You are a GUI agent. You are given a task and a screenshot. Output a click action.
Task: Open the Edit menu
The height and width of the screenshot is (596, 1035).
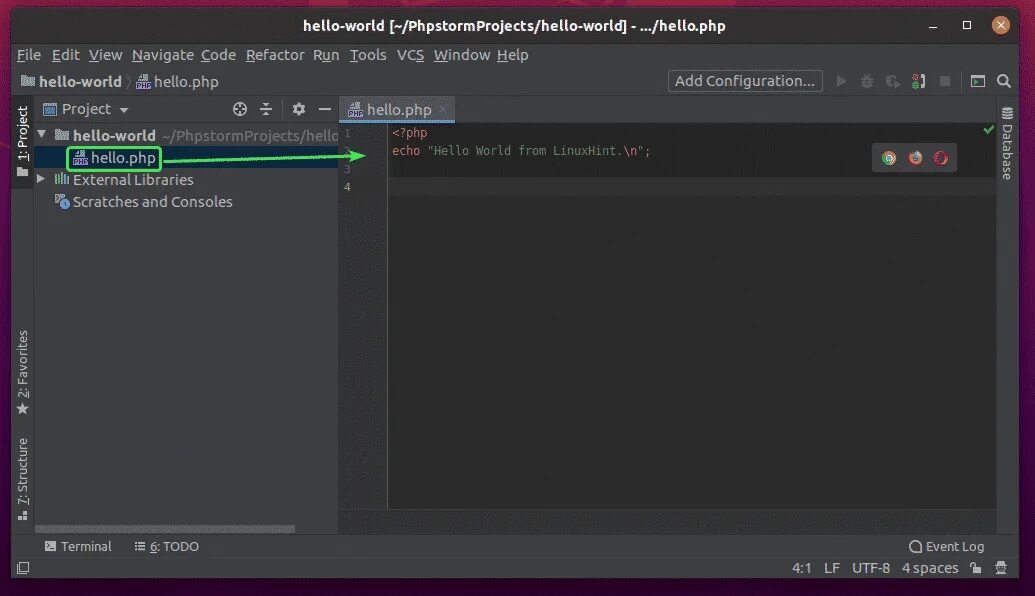click(65, 55)
